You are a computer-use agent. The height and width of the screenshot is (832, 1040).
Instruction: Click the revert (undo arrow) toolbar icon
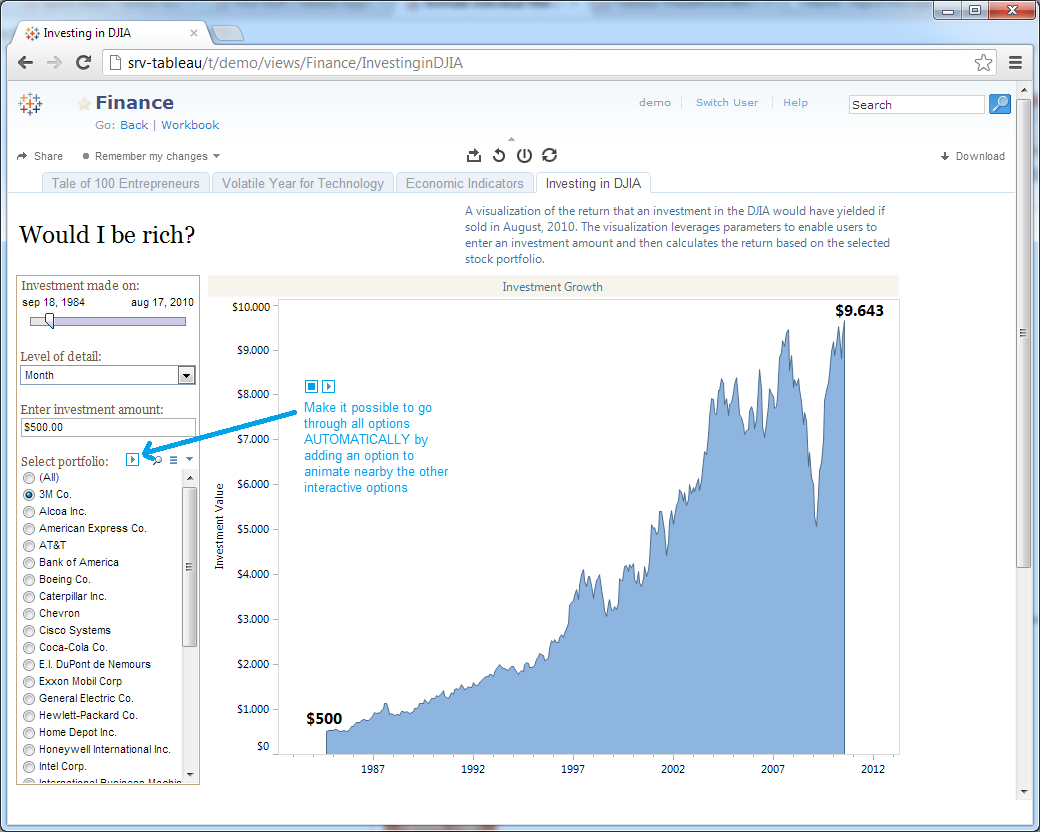click(499, 155)
